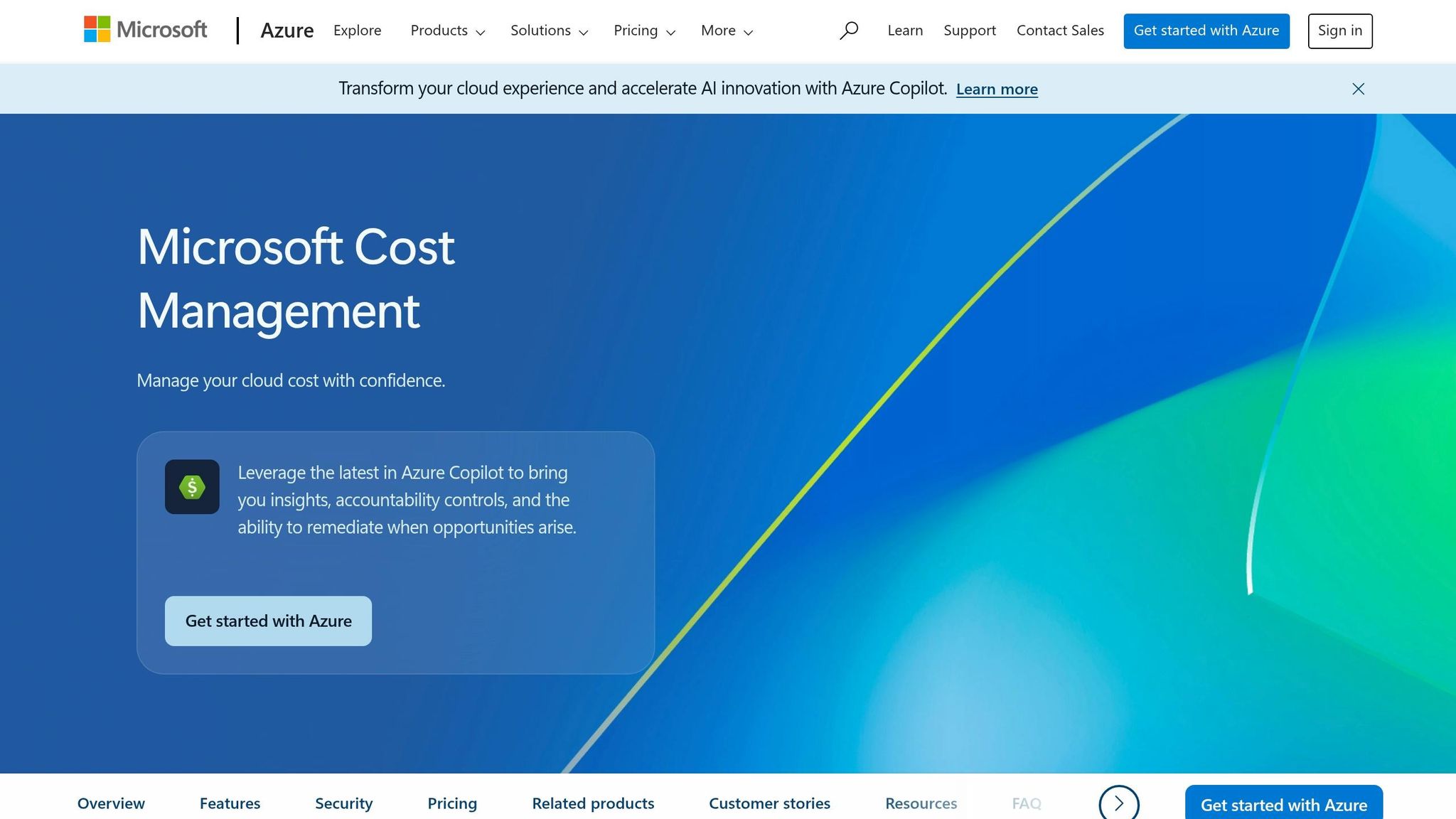Image resolution: width=1456 pixels, height=819 pixels.
Task: Go to the Azure home link
Action: pos(287,31)
